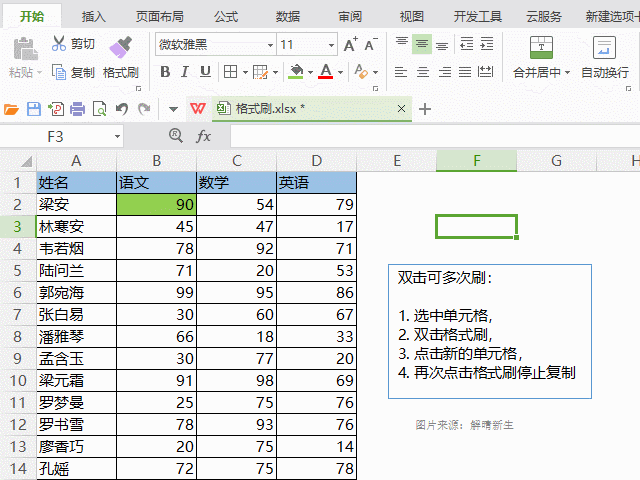Center text horizontally
Screen dimensions: 640x480
coord(423,72)
